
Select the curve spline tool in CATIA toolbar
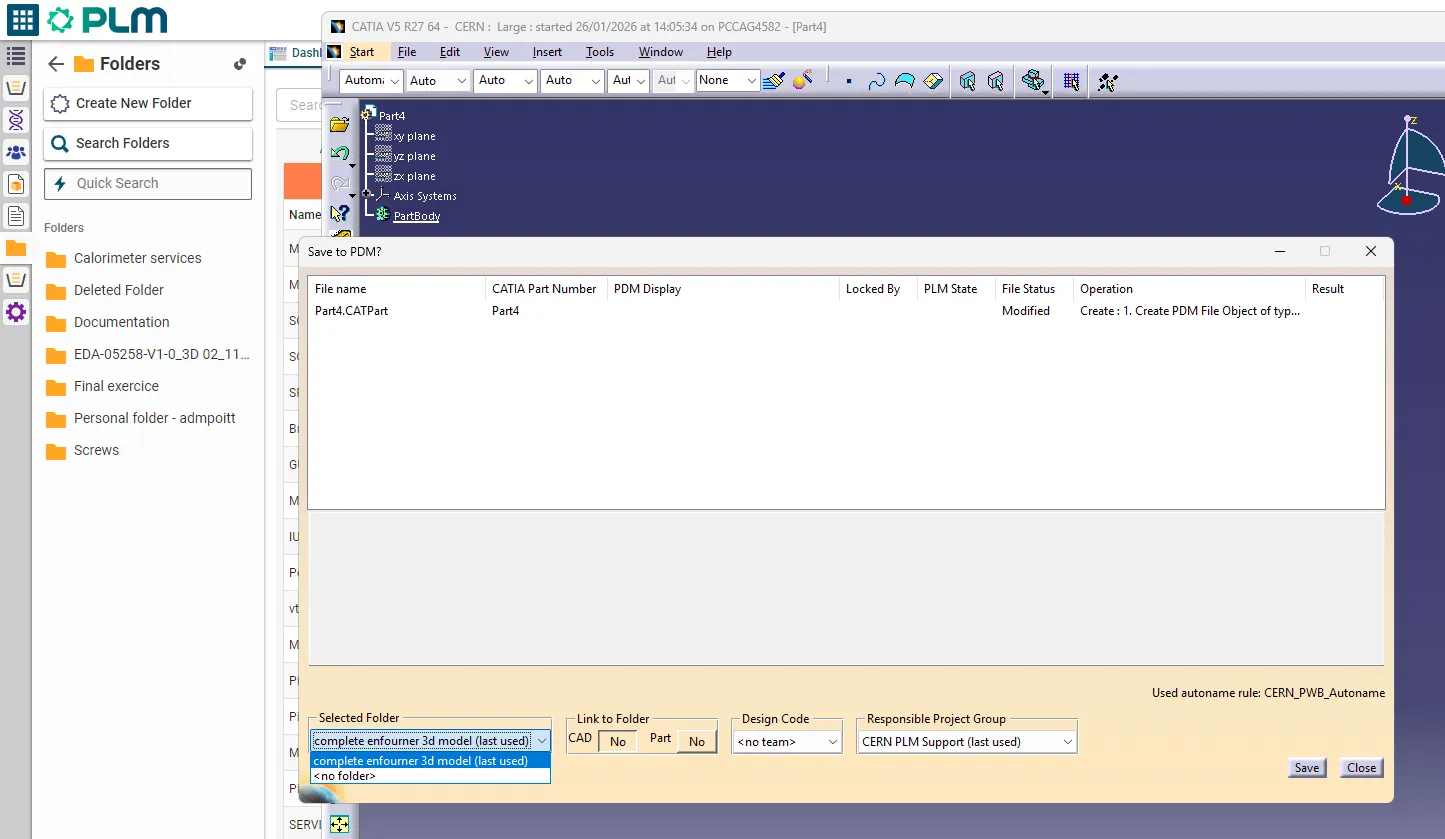[x=877, y=81]
